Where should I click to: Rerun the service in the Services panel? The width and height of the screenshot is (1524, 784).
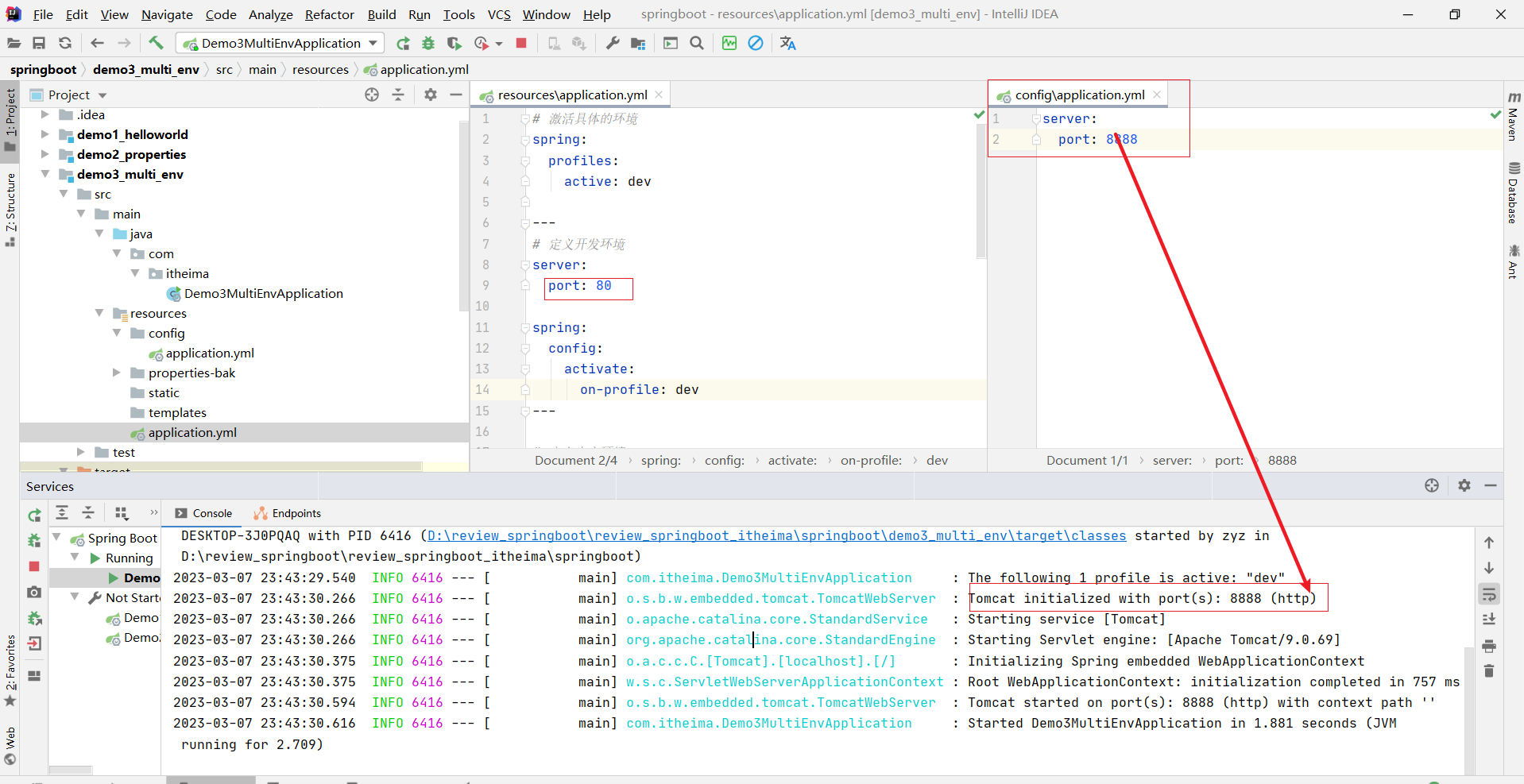pyautogui.click(x=34, y=515)
